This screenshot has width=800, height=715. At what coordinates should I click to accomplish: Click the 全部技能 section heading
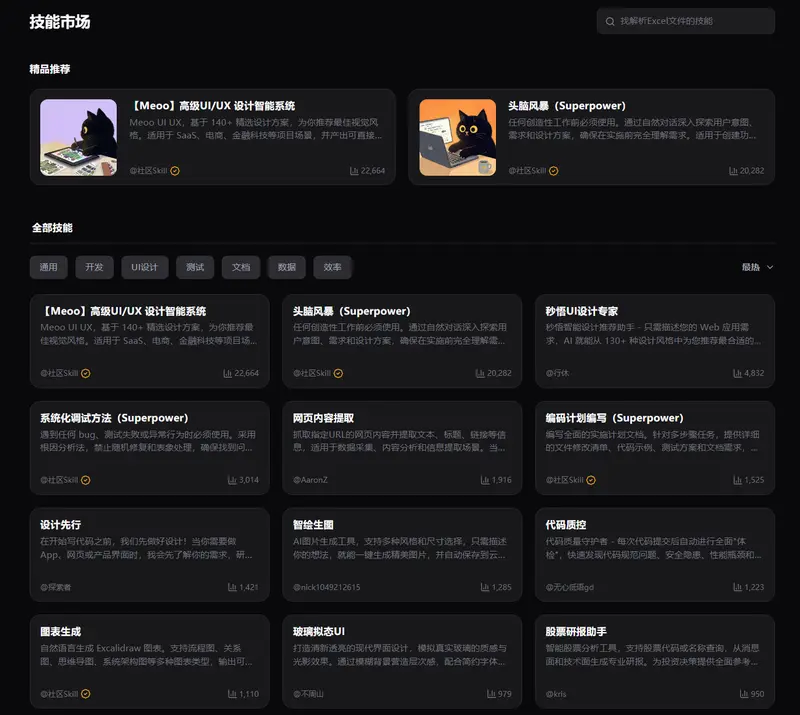point(53,228)
